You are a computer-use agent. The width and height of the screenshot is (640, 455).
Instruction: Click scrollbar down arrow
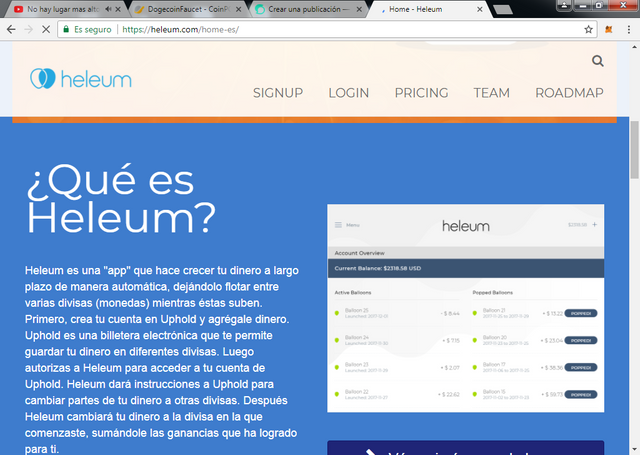click(635, 451)
